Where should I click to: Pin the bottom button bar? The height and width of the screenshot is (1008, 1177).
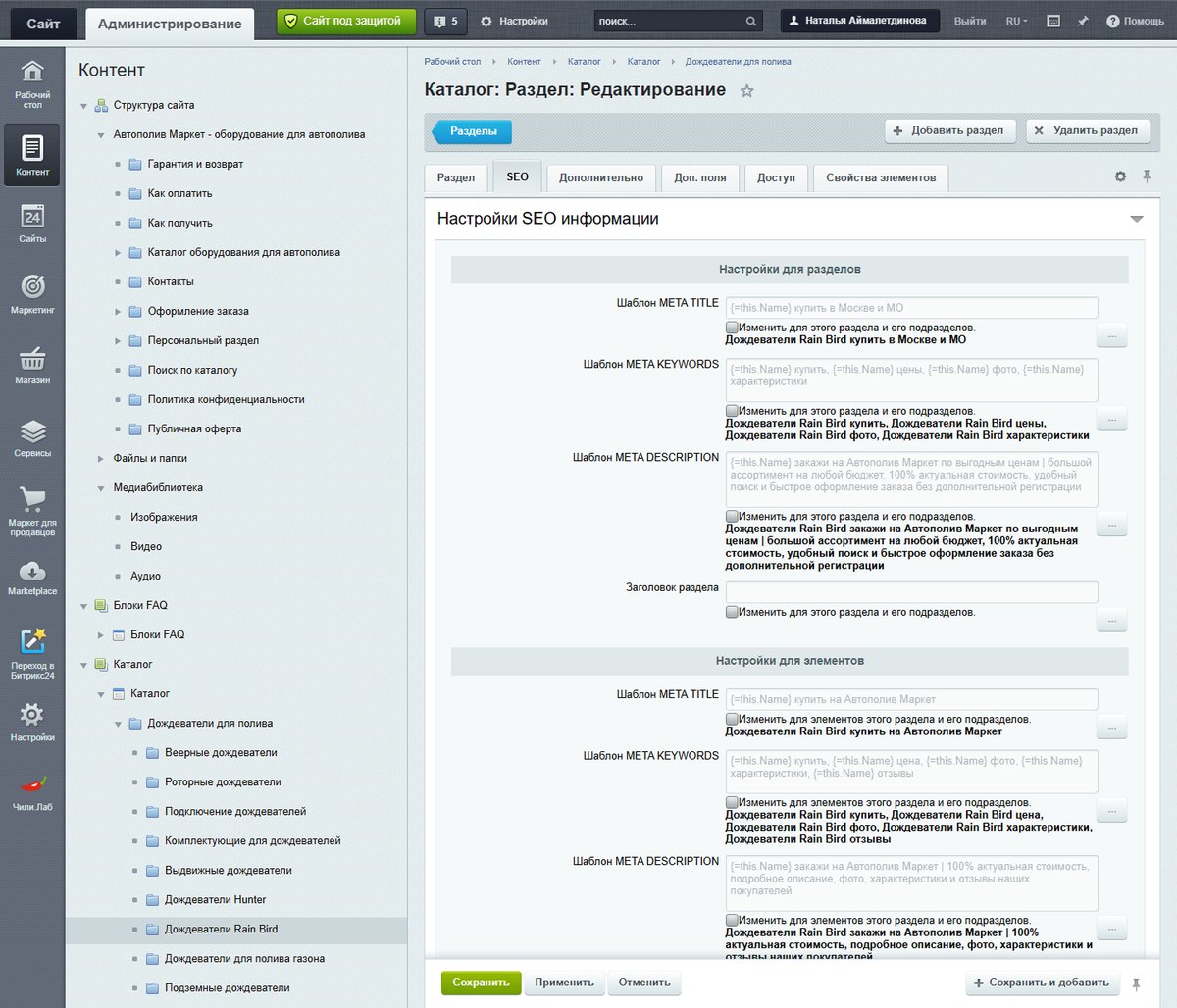click(1137, 983)
